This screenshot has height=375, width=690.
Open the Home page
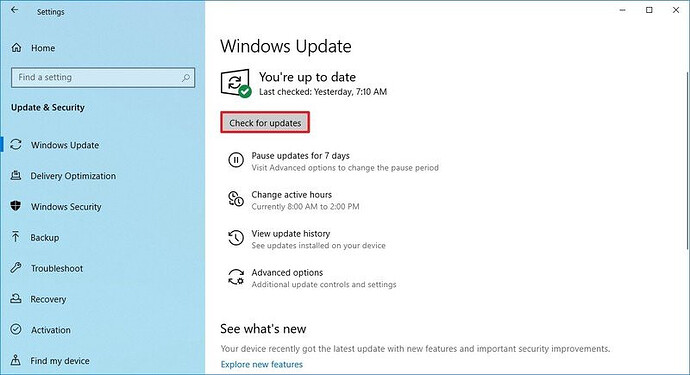tap(43, 48)
